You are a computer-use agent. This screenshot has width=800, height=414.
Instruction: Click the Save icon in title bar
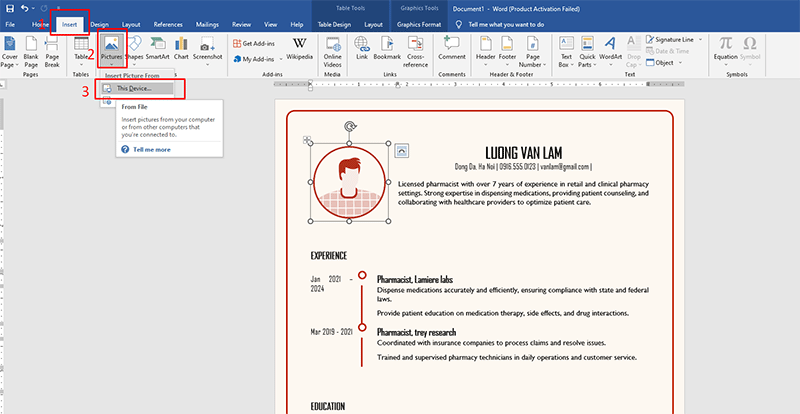[x=10, y=9]
